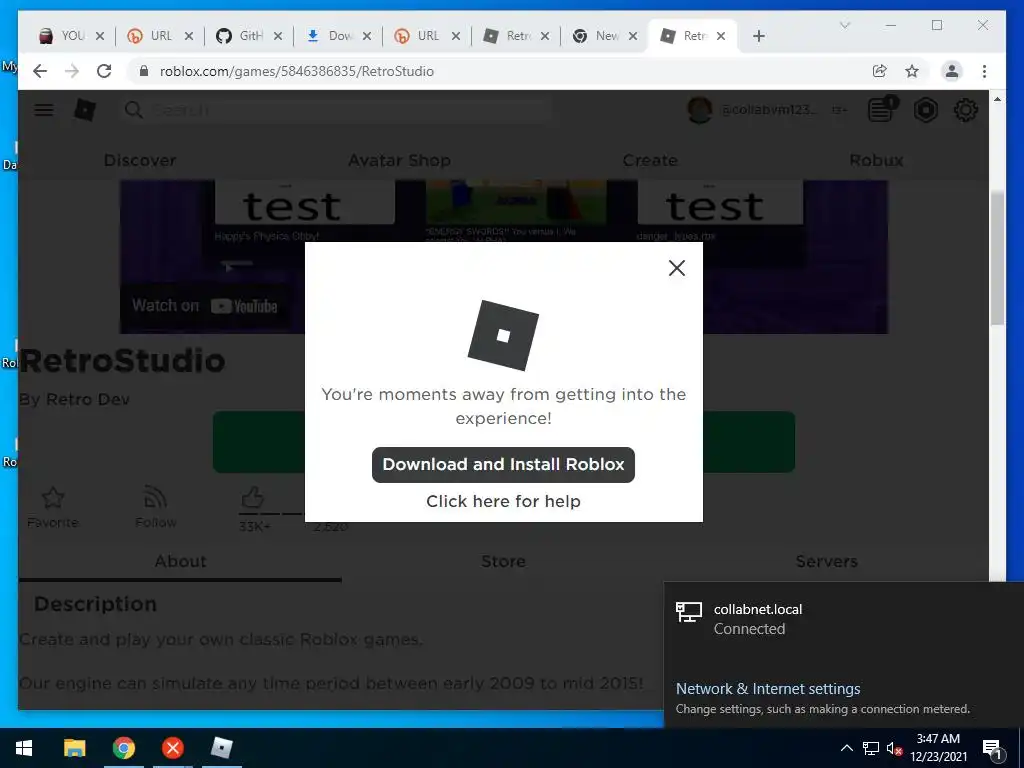The image size is (1024, 768).
Task: Open Roblox notifications feed icon
Action: point(882,110)
